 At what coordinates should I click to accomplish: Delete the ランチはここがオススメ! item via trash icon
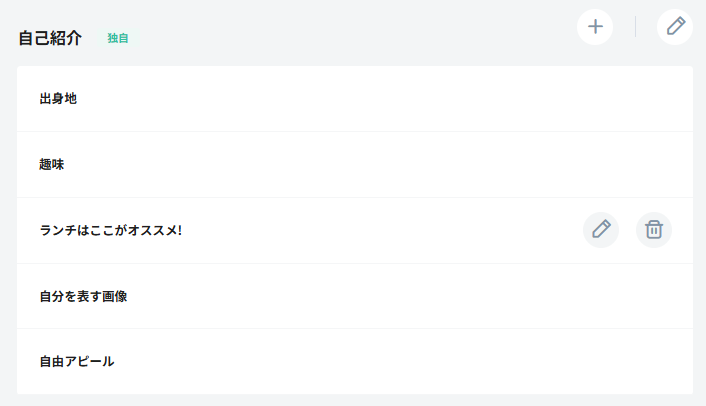point(654,230)
